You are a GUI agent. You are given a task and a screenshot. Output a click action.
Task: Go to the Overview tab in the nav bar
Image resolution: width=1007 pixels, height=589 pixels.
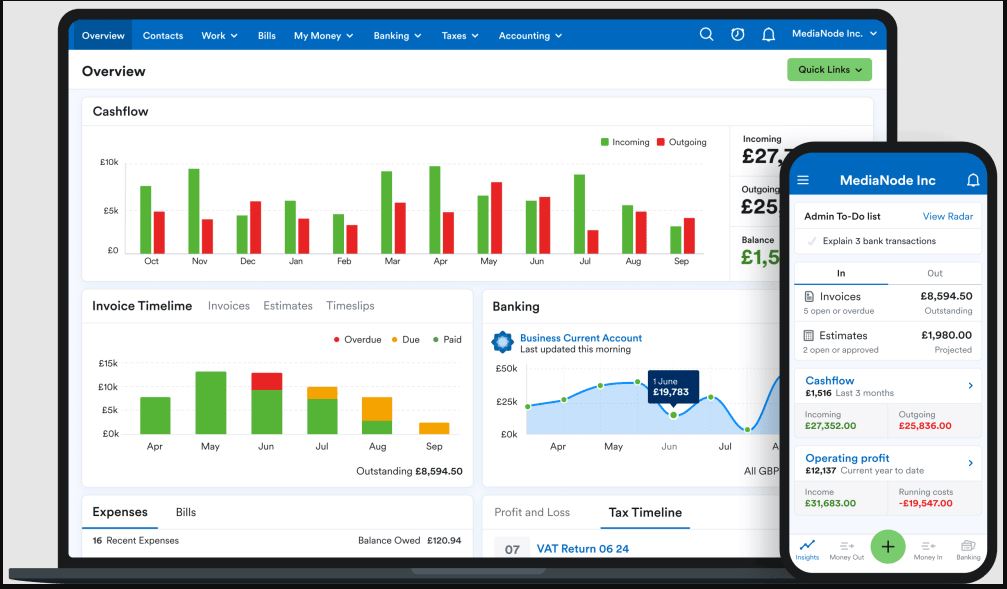coord(103,36)
